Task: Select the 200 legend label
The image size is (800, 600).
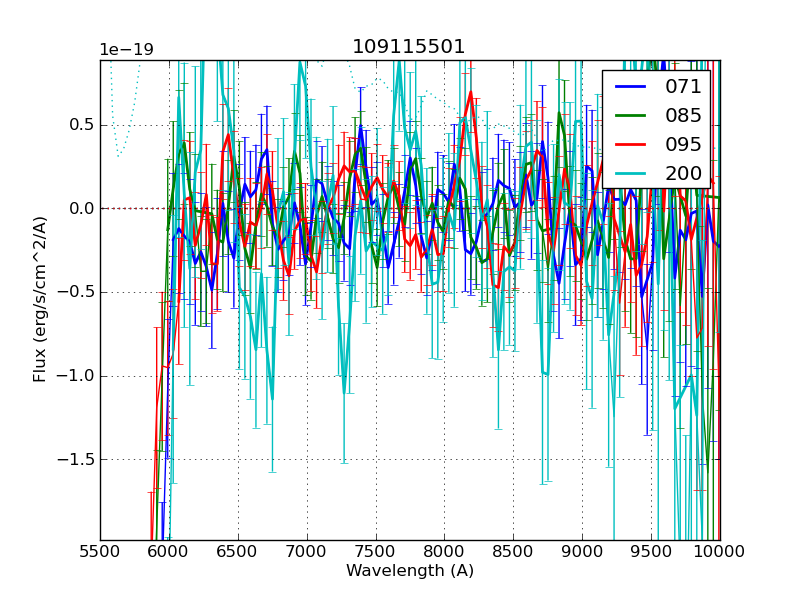Action: pos(684,173)
